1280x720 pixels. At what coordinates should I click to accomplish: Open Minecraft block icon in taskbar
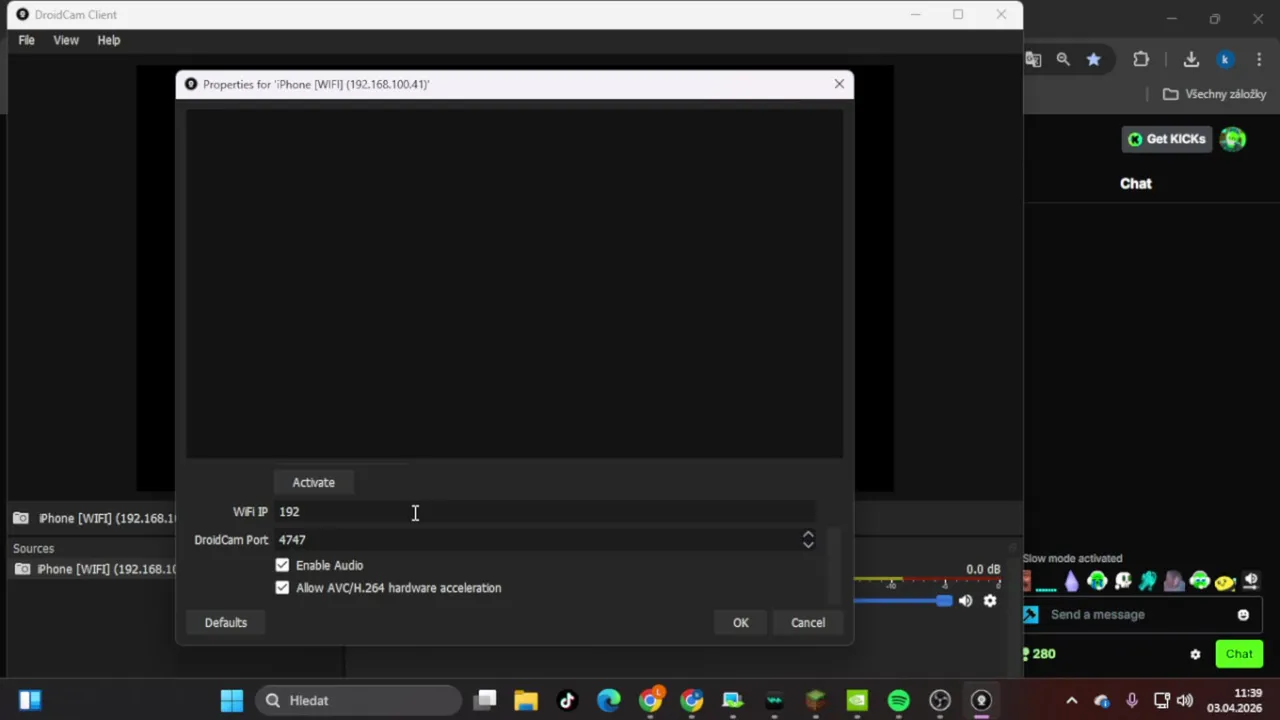pyautogui.click(x=816, y=700)
